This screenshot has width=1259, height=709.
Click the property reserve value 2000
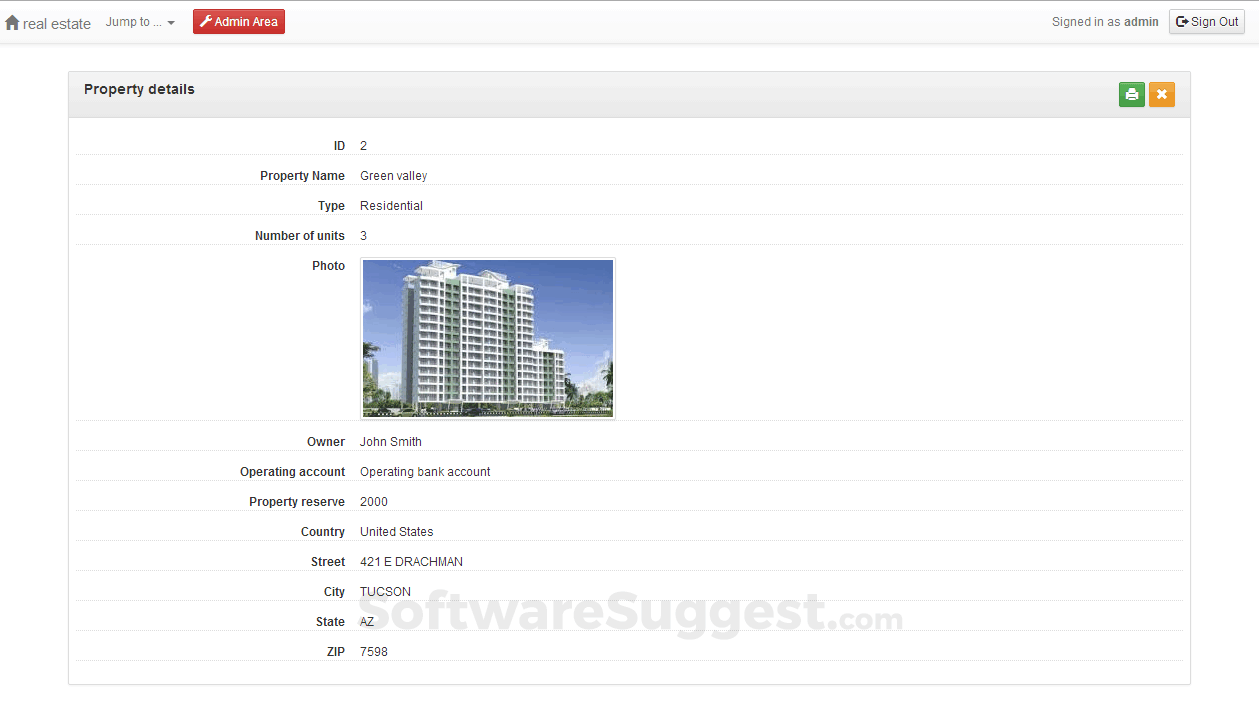[374, 502]
